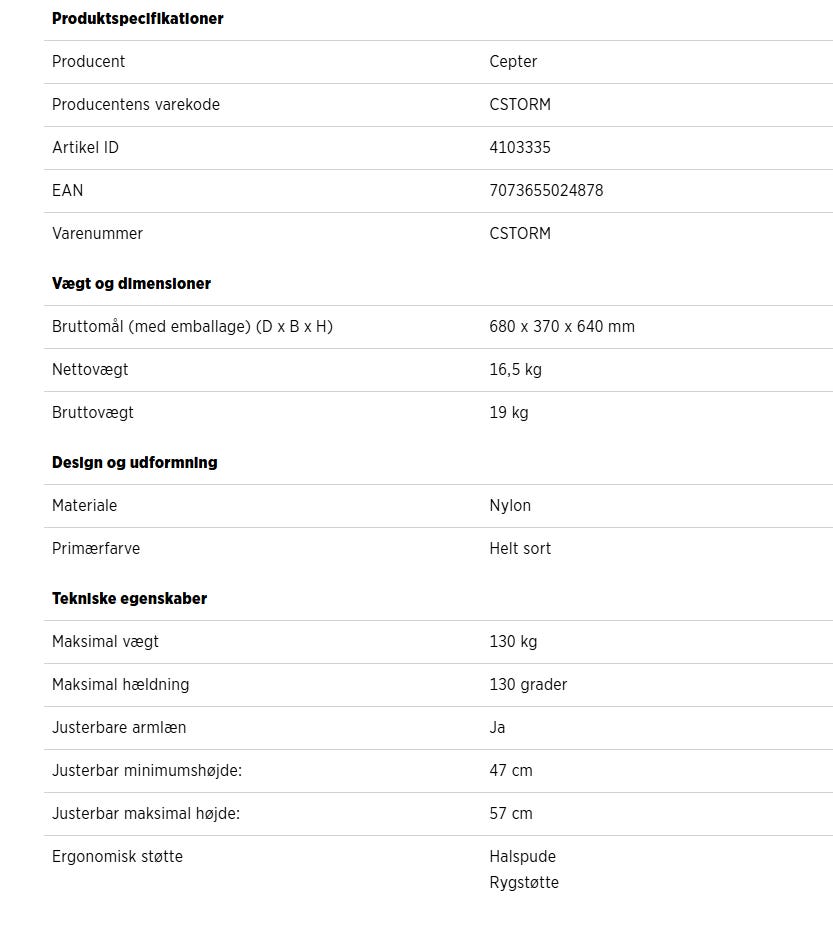Select the Cepter producer value
Screen dimensions: 833x929
pyautogui.click(x=513, y=62)
